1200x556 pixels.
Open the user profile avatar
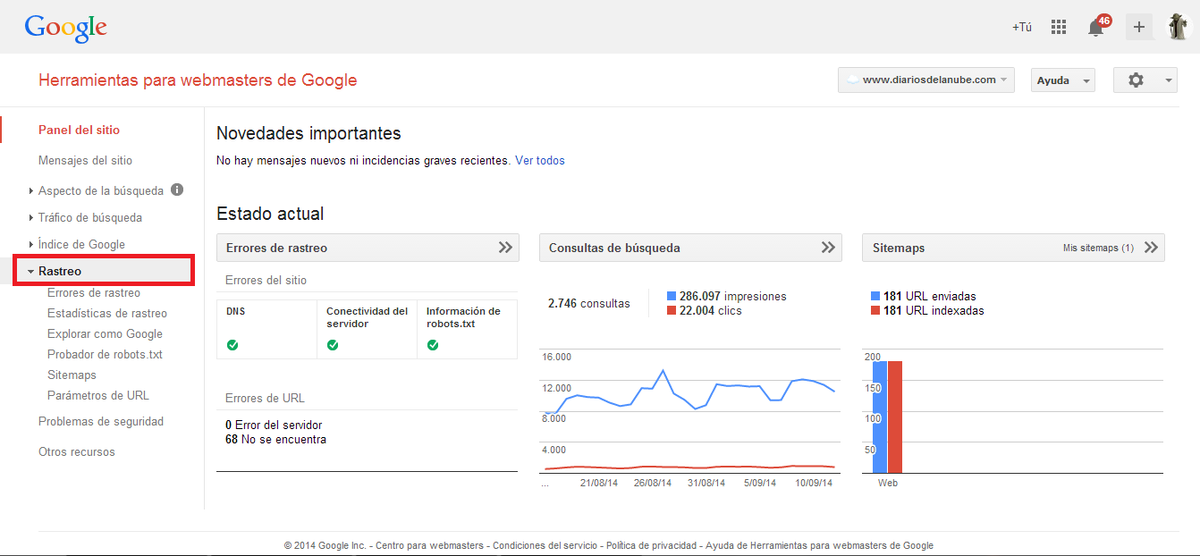click(1177, 27)
